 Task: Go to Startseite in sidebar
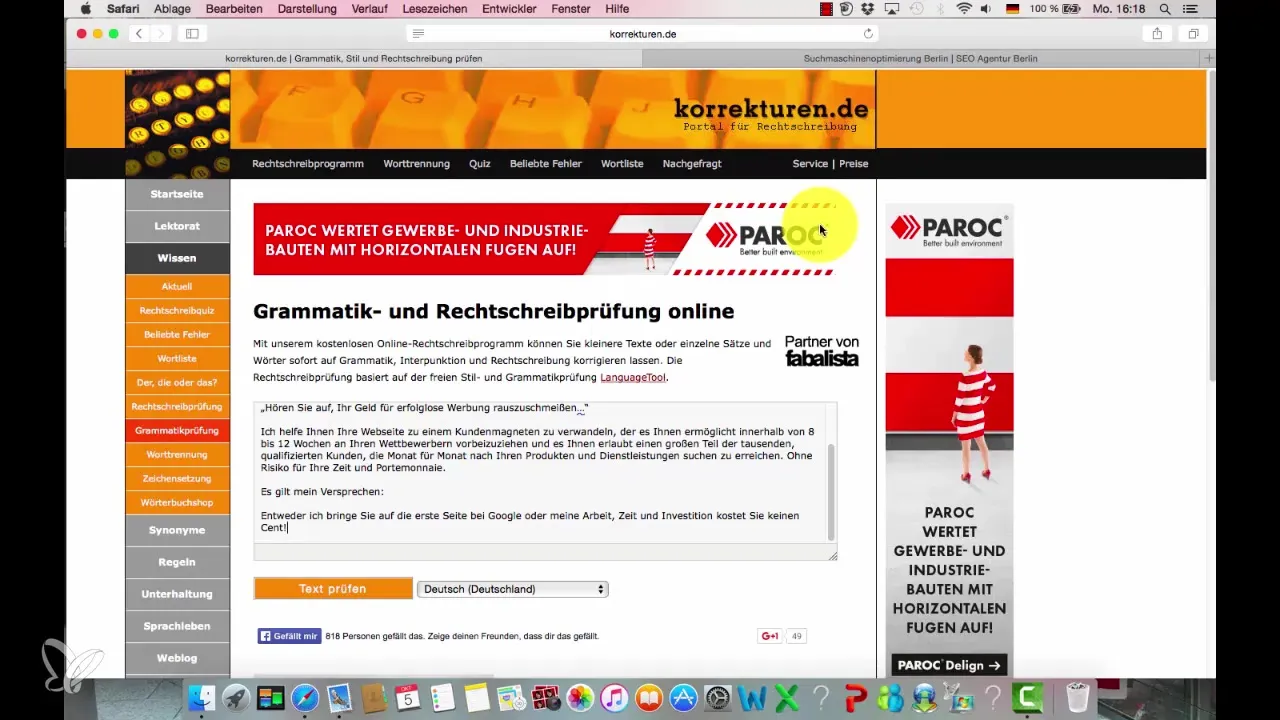point(177,194)
